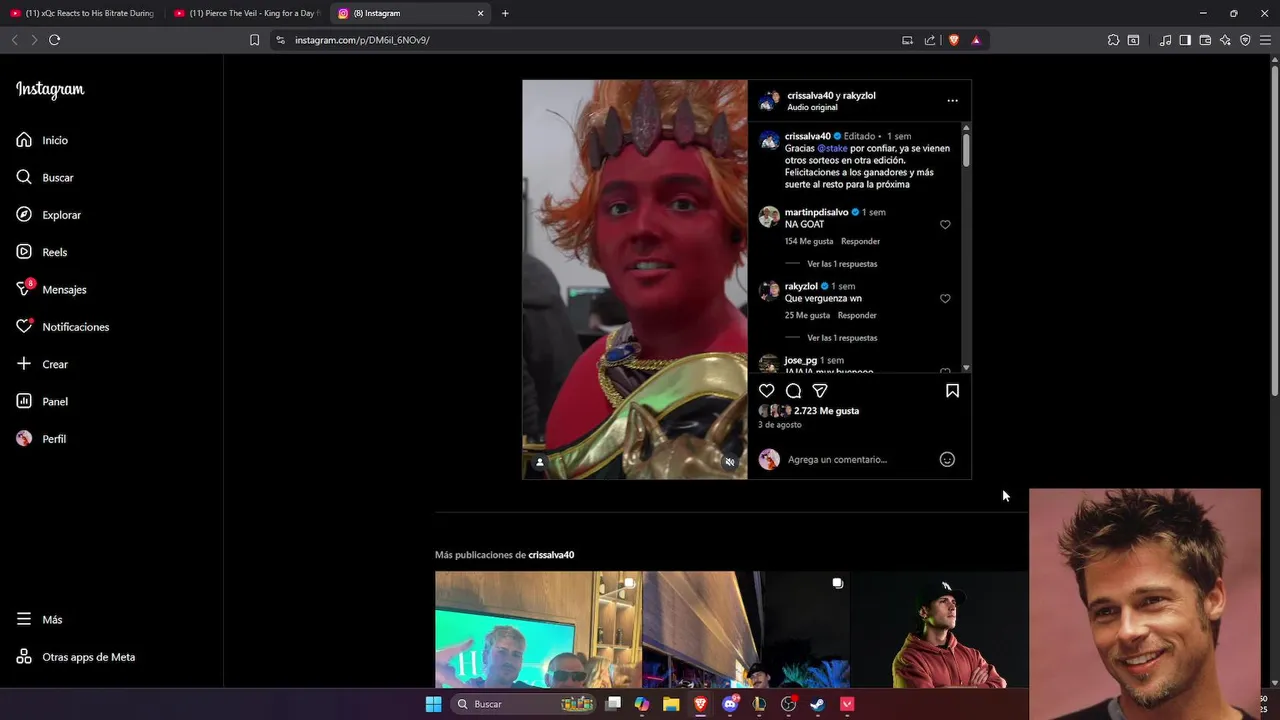Click the comment bubble icon on post
This screenshot has width=1280, height=720.
pyautogui.click(x=793, y=391)
